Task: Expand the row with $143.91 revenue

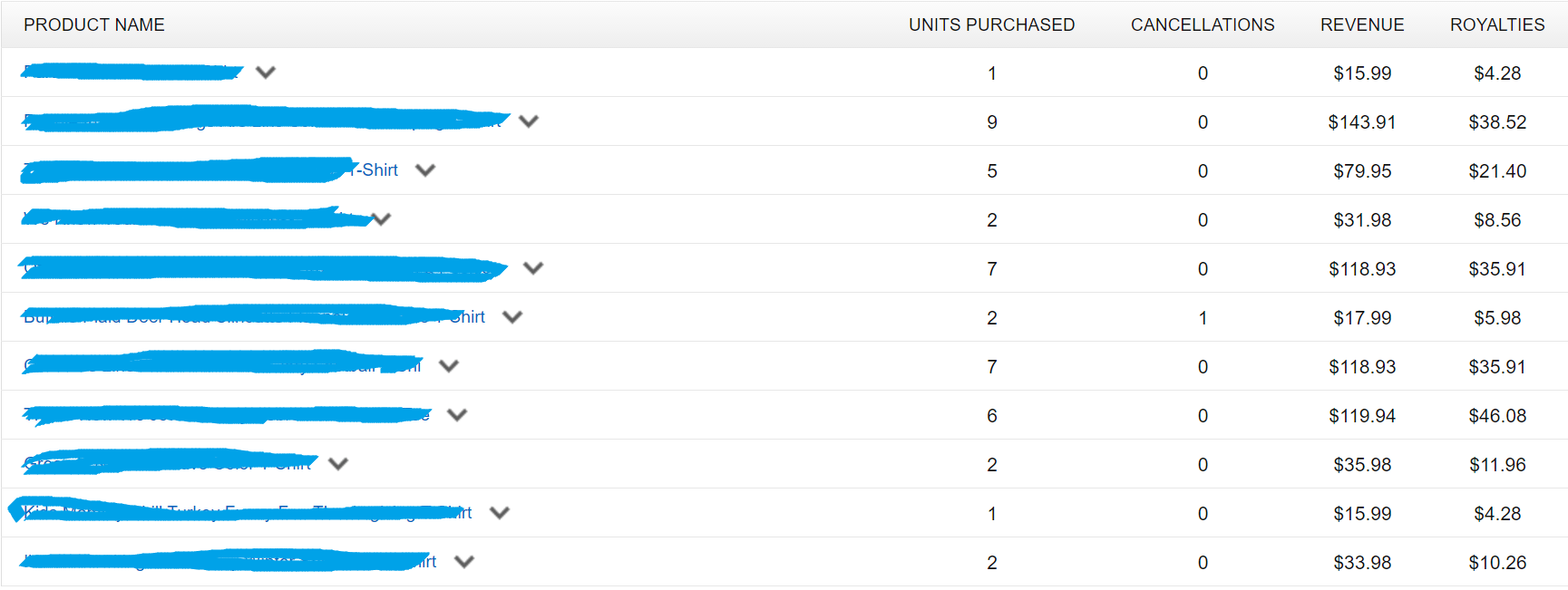Action: tap(529, 121)
